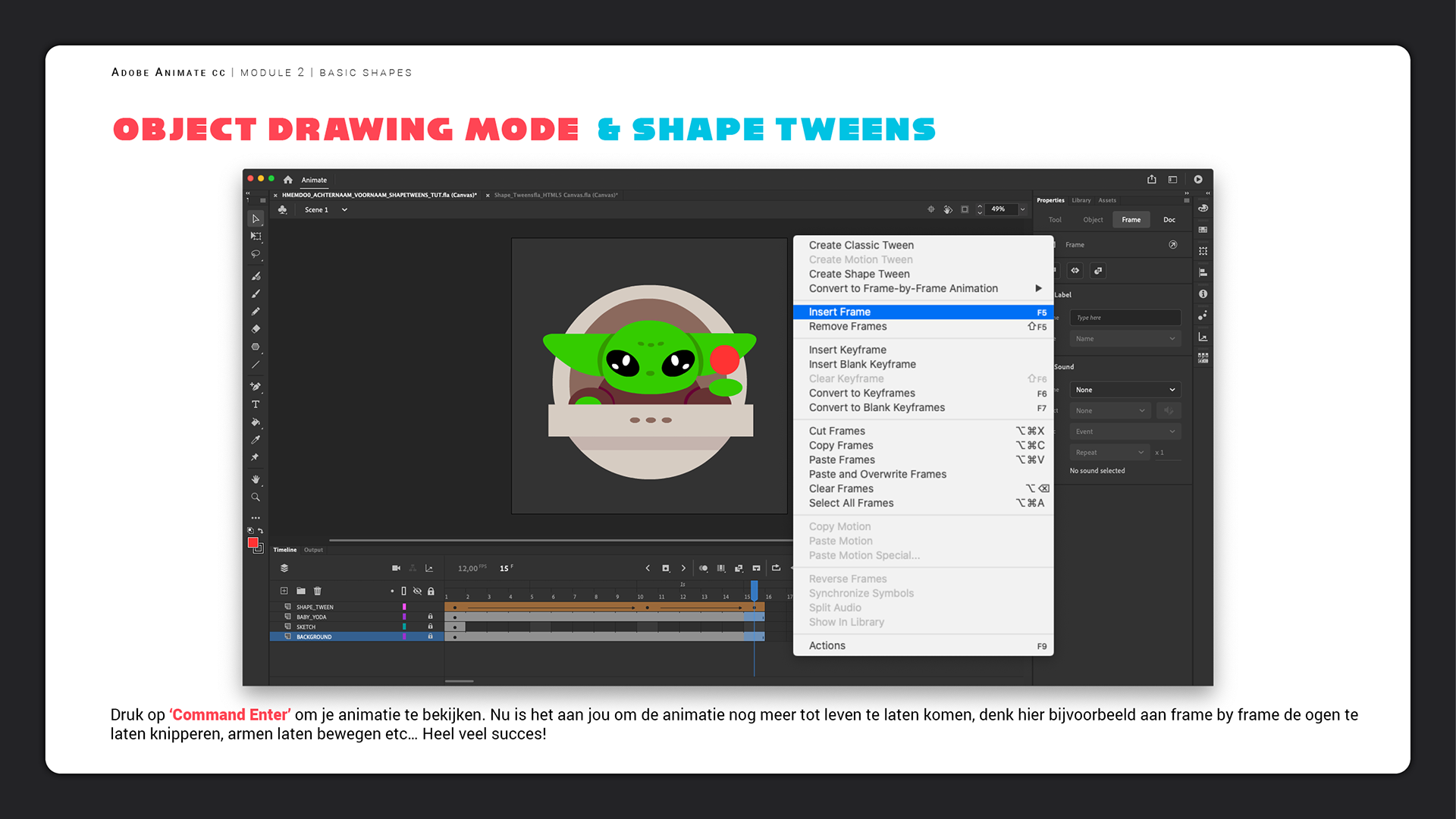The height and width of the screenshot is (819, 1456).
Task: Toggle lock on BABY_YODA layer
Action: click(x=430, y=617)
